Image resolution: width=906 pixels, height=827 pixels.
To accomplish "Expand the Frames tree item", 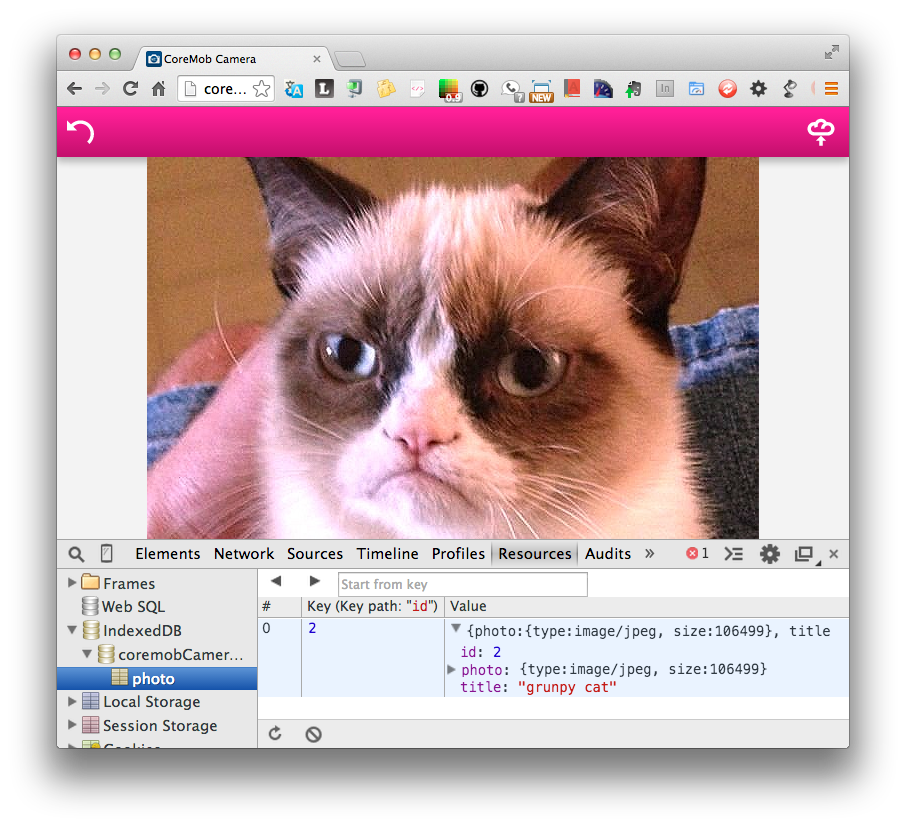I will coord(72,583).
